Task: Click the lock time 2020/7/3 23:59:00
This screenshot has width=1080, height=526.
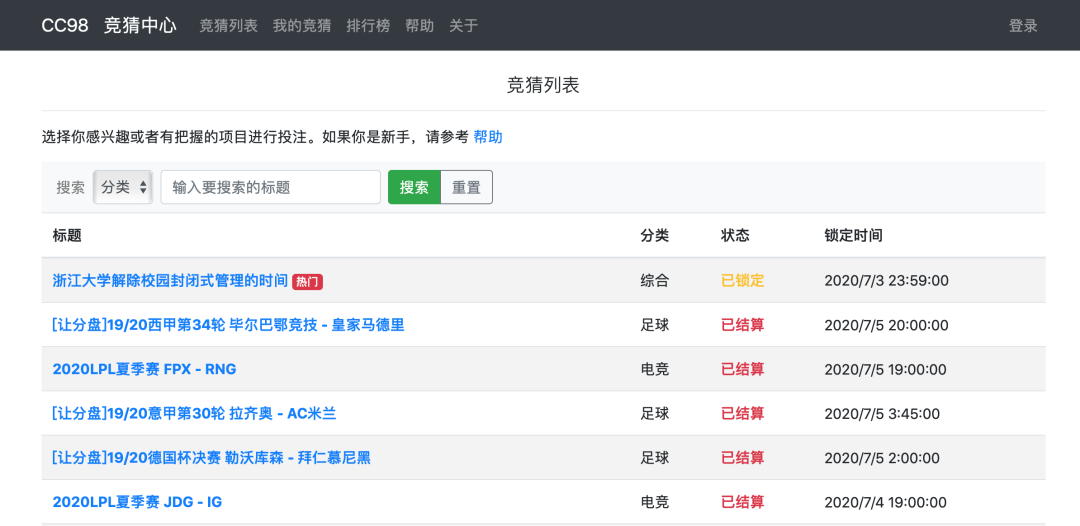Action: point(886,281)
